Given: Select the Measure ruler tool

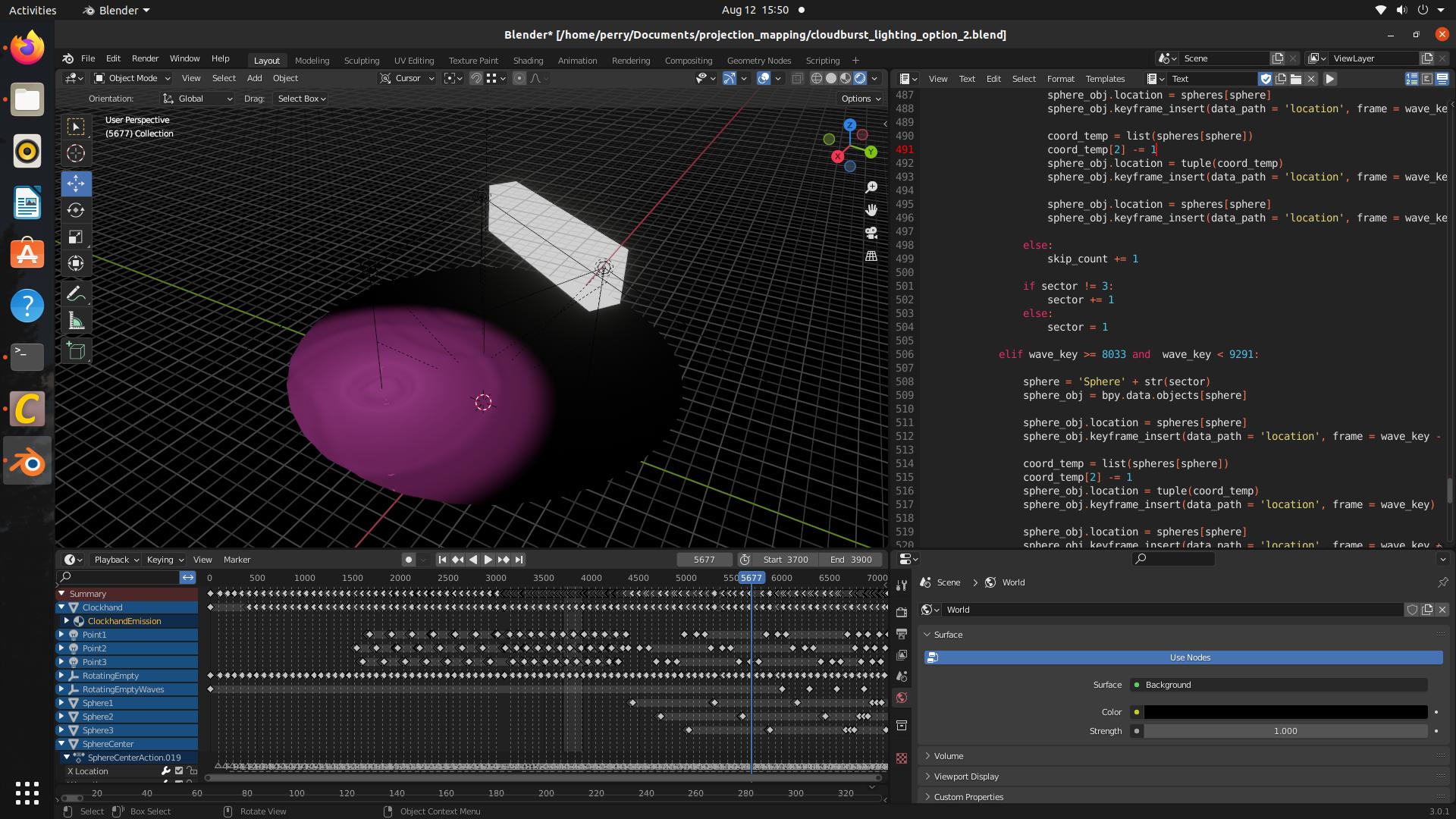Looking at the screenshot, I should (76, 322).
